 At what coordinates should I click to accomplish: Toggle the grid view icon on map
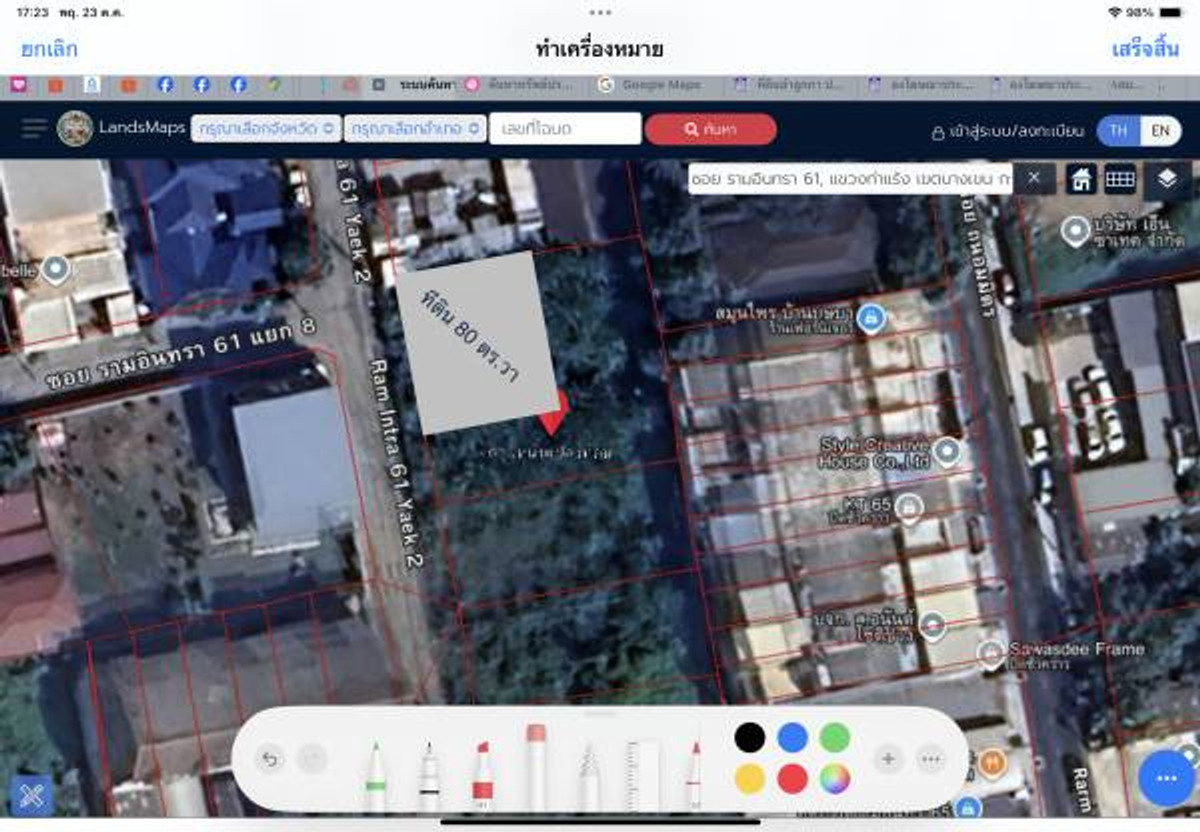1120,179
